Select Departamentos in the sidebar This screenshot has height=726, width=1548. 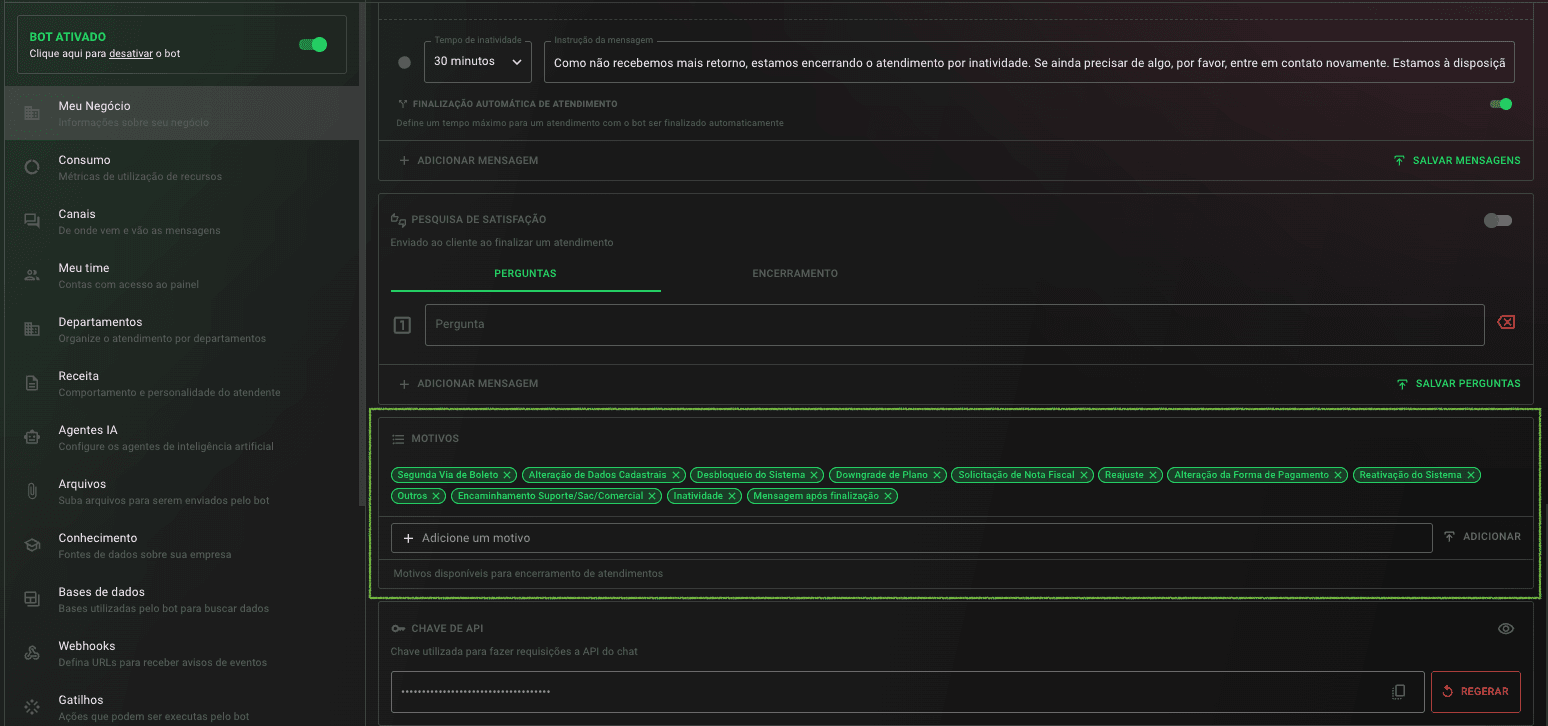point(180,329)
